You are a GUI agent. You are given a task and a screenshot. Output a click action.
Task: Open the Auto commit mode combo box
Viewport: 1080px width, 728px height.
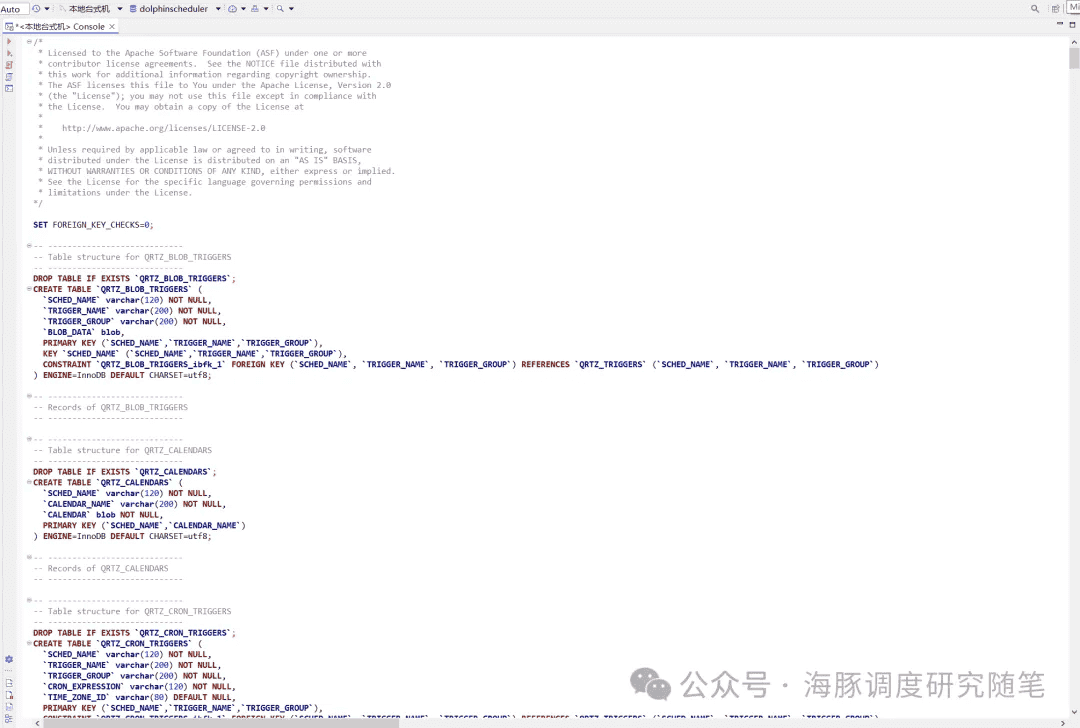[x=12, y=9]
